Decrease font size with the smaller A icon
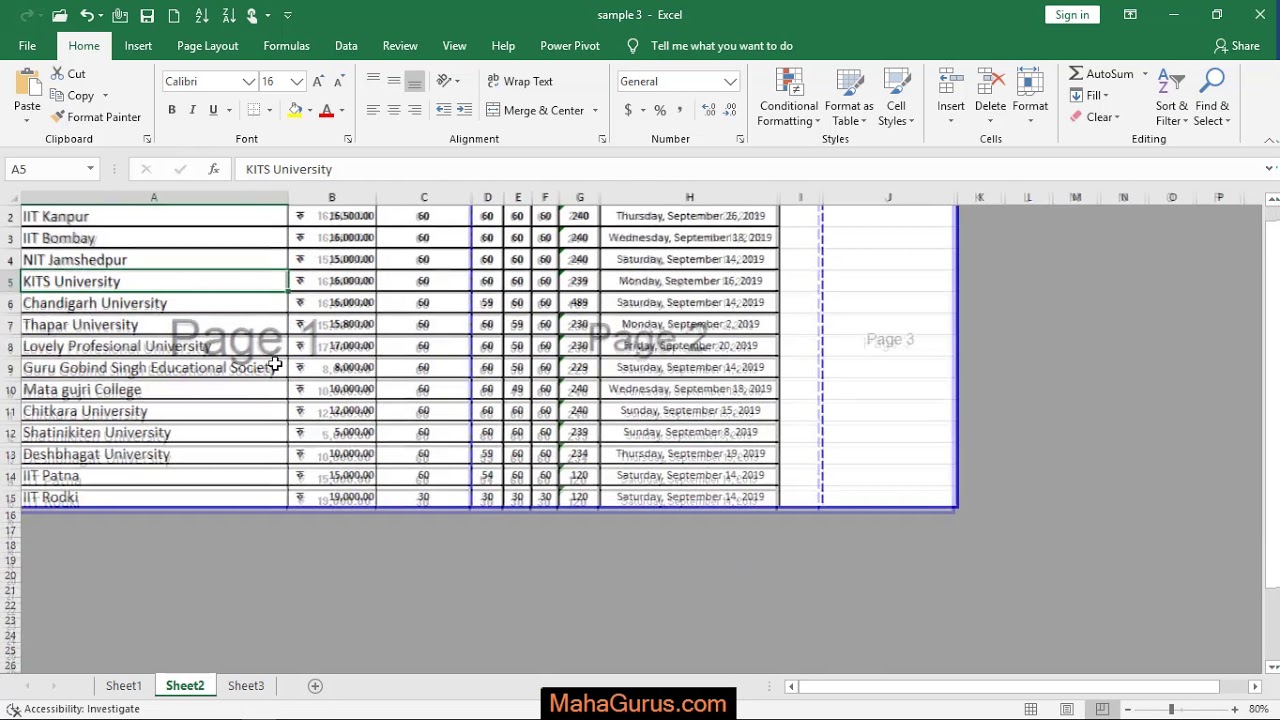The width and height of the screenshot is (1280, 720). click(339, 81)
